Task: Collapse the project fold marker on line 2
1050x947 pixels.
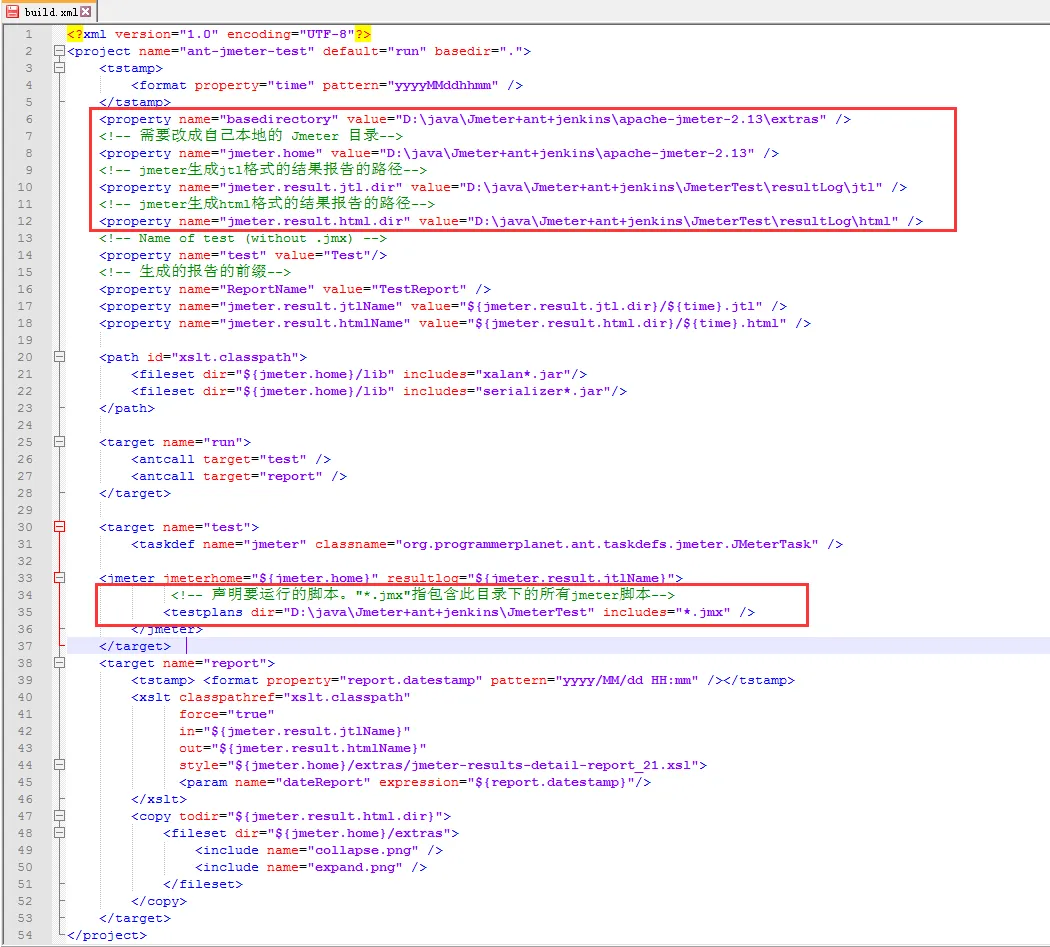Action: [60, 51]
